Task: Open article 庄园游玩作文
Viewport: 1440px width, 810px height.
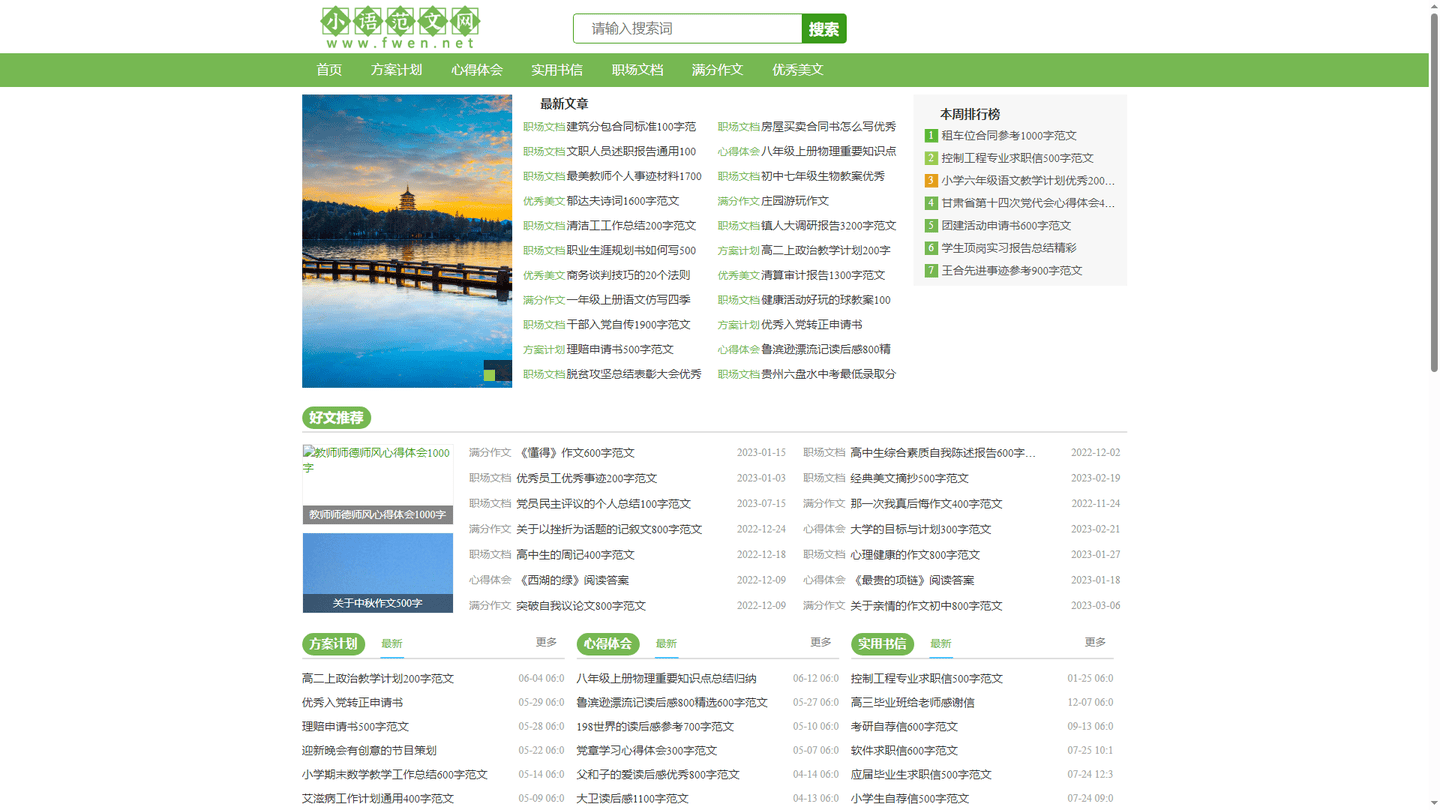Action: (795, 201)
